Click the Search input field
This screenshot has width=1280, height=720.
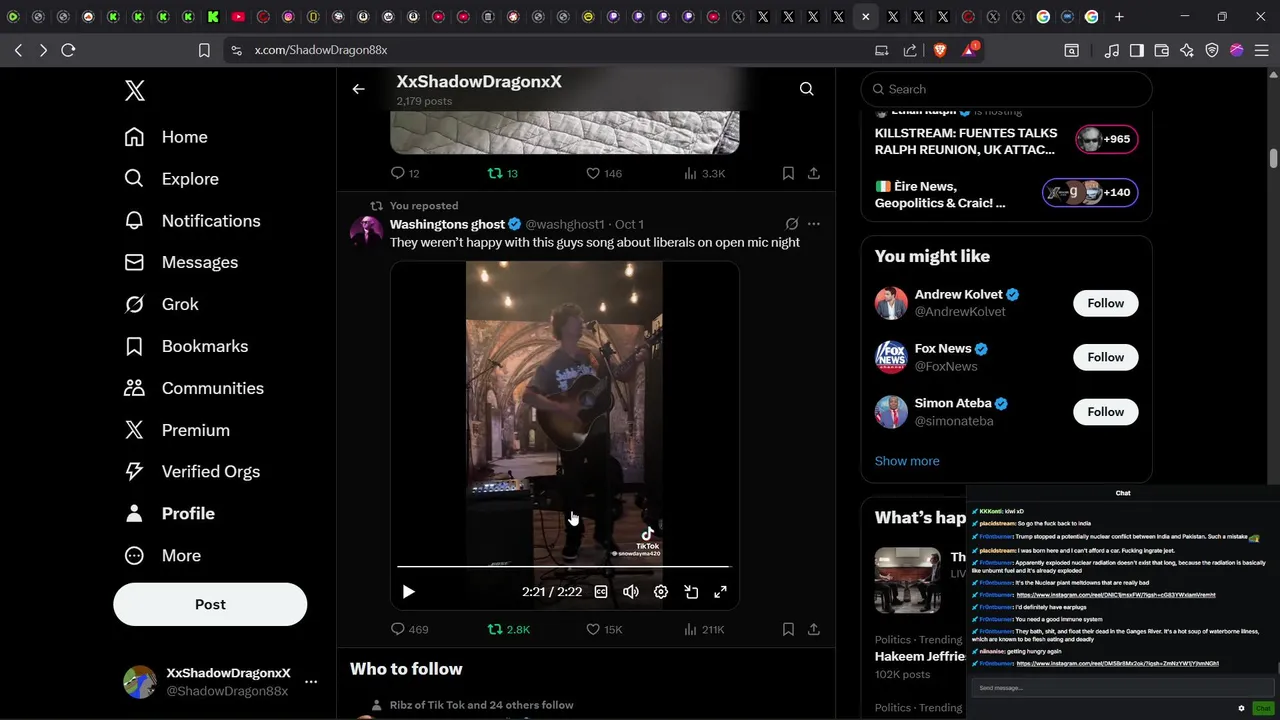click(x=1007, y=89)
